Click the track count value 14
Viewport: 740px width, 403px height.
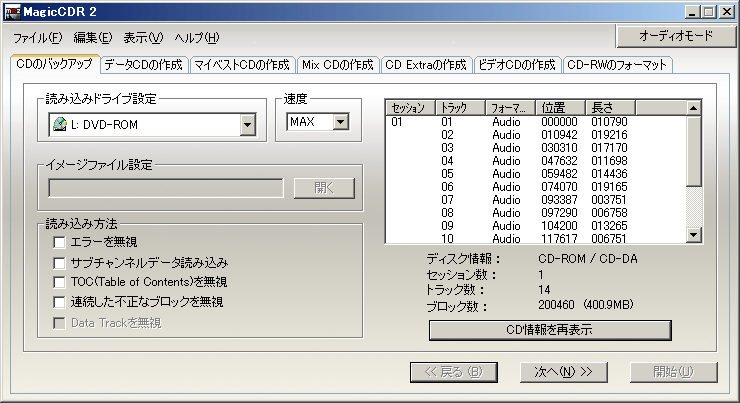544,290
